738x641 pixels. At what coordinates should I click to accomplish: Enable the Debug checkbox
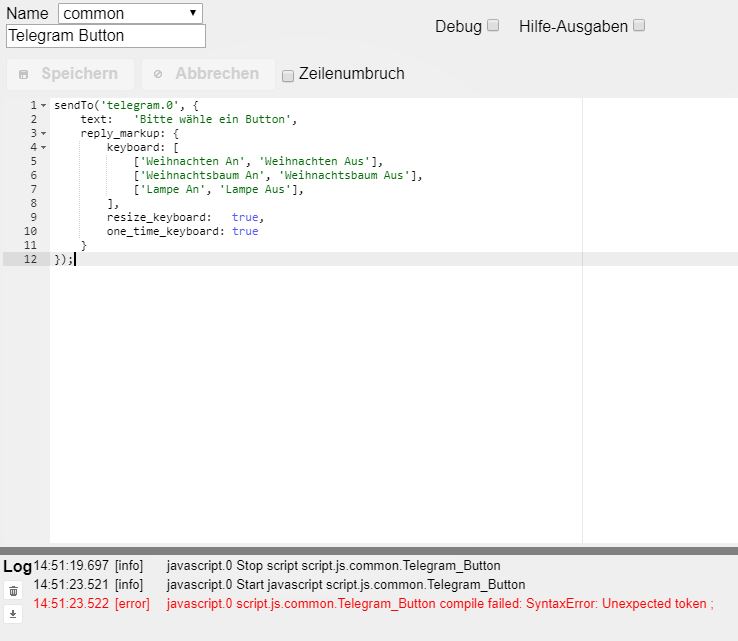tap(493, 25)
